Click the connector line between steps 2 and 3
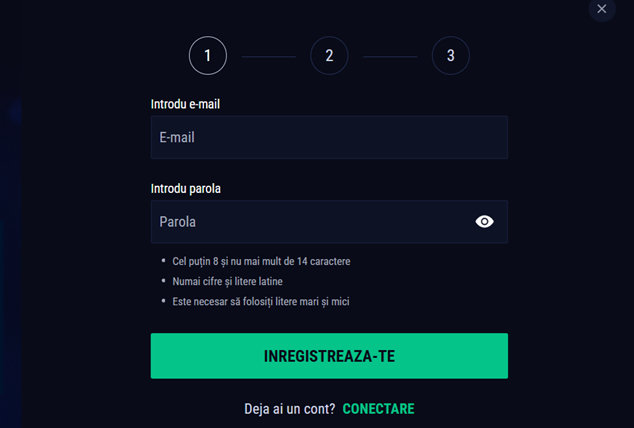 click(x=390, y=57)
